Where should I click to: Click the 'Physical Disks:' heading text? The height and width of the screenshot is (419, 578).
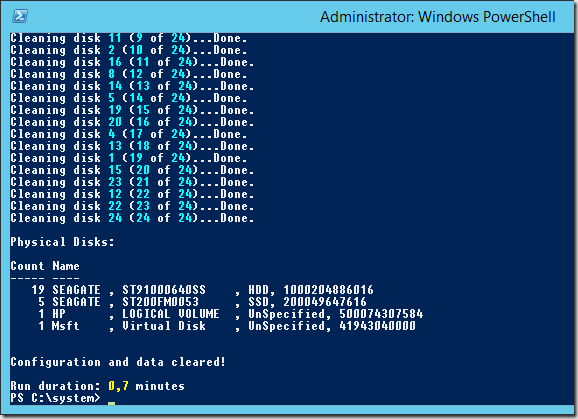pos(62,242)
